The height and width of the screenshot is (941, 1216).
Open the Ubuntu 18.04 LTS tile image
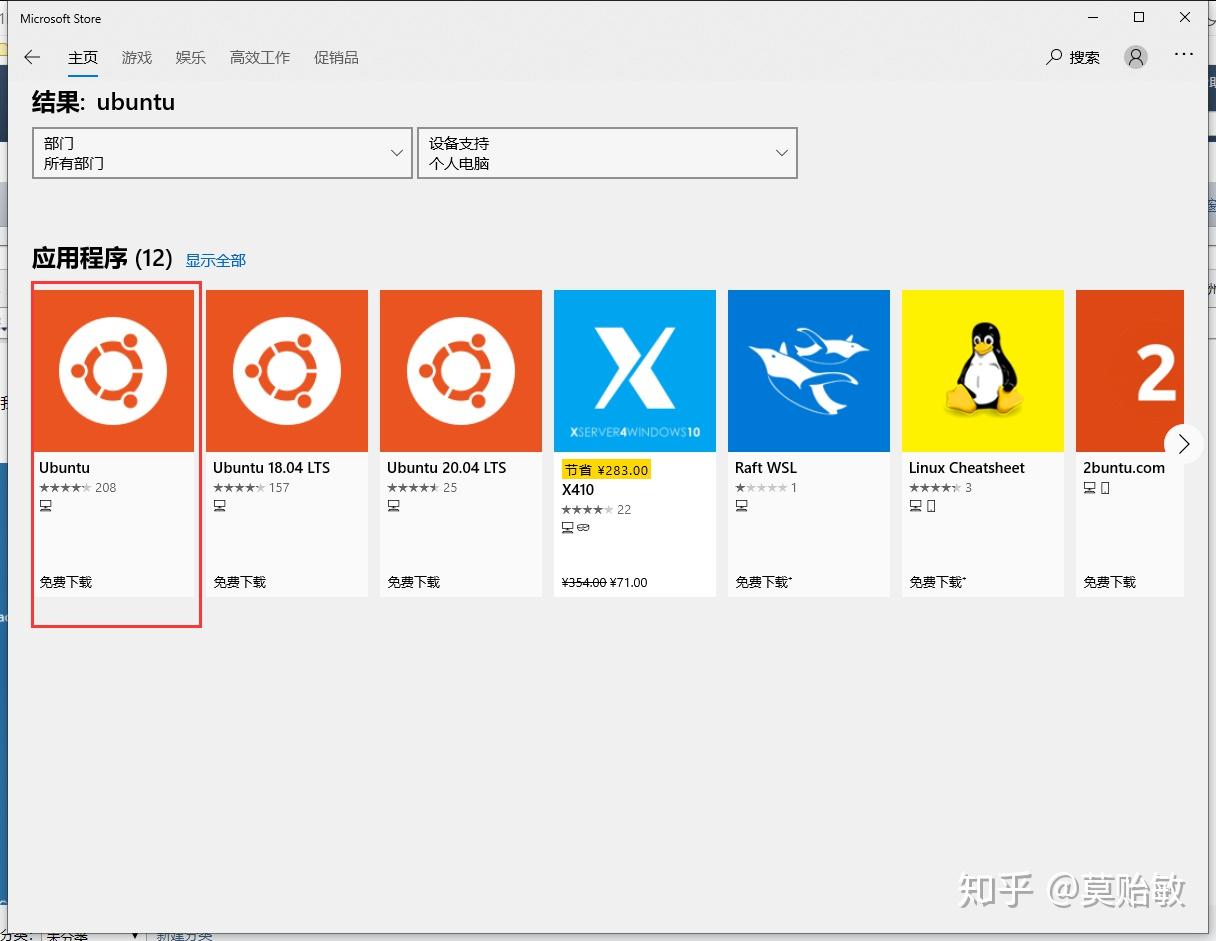pyautogui.click(x=287, y=371)
